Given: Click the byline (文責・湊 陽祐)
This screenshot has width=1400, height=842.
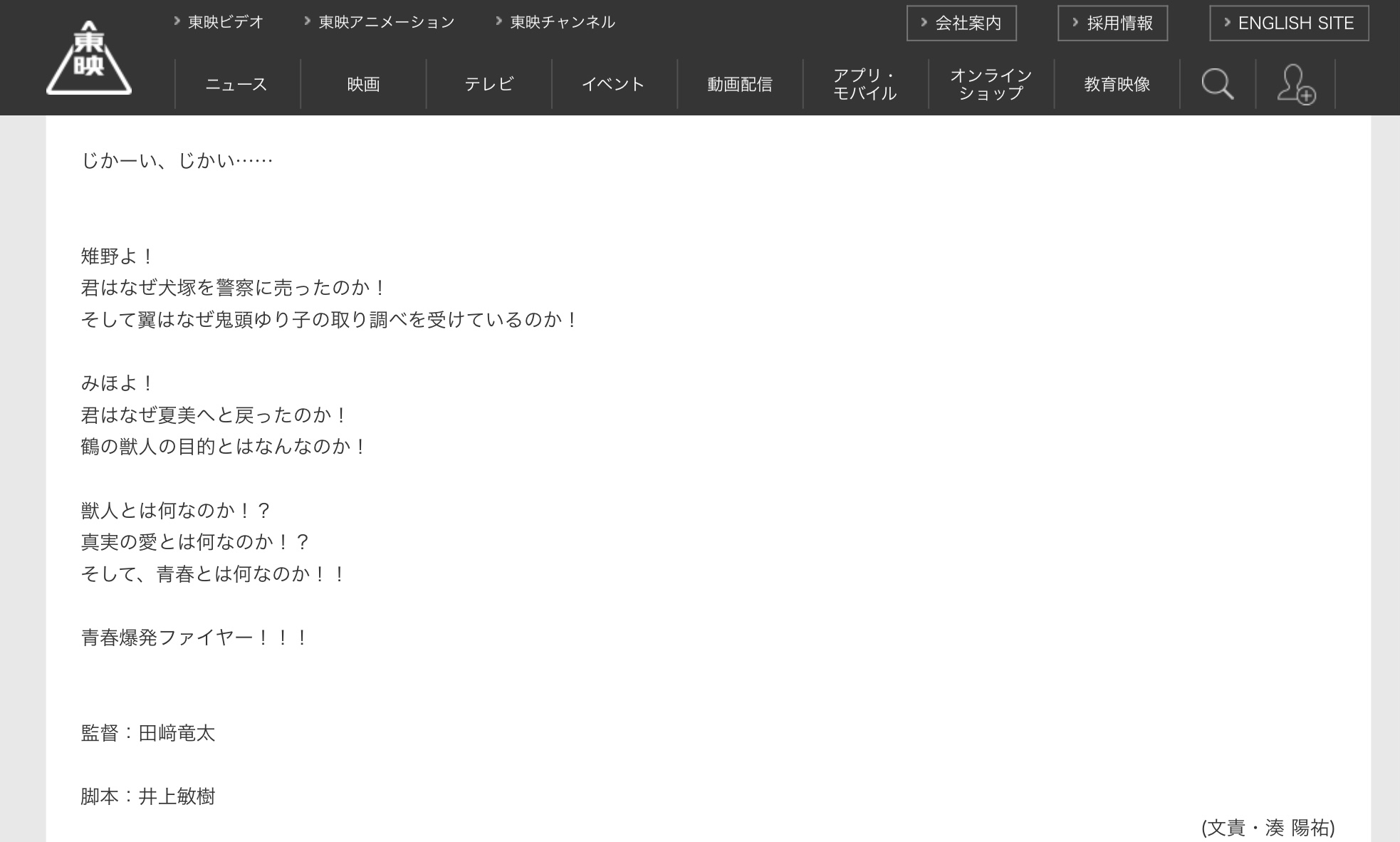Looking at the screenshot, I should (x=1268, y=828).
